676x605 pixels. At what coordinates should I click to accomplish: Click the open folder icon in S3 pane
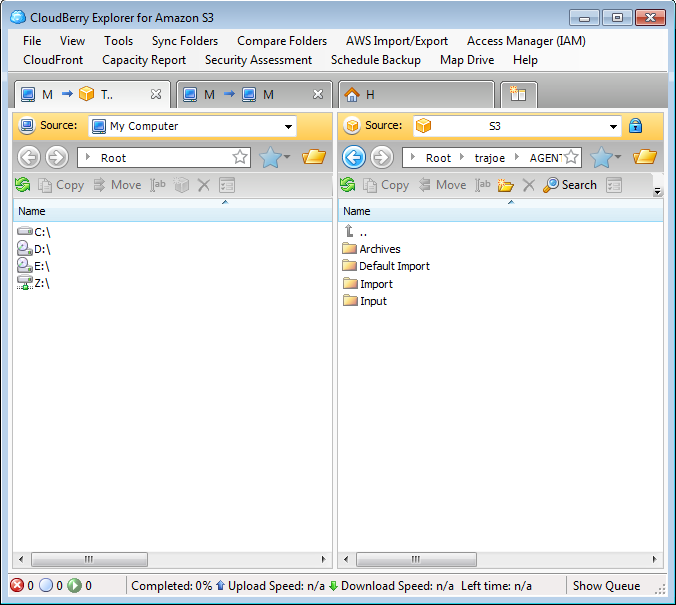[x=645, y=157]
